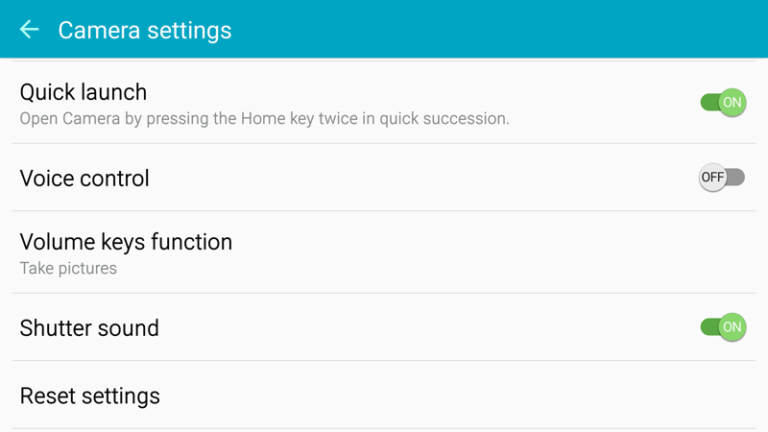Click the 'Take pictures' subtitle text

(x=68, y=268)
